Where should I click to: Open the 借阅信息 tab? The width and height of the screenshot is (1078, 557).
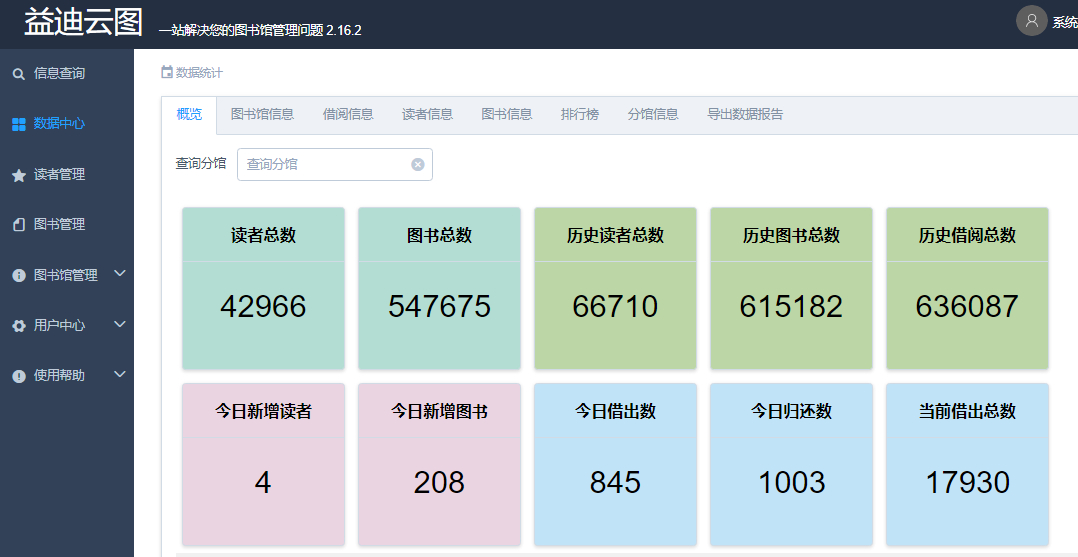click(x=348, y=114)
